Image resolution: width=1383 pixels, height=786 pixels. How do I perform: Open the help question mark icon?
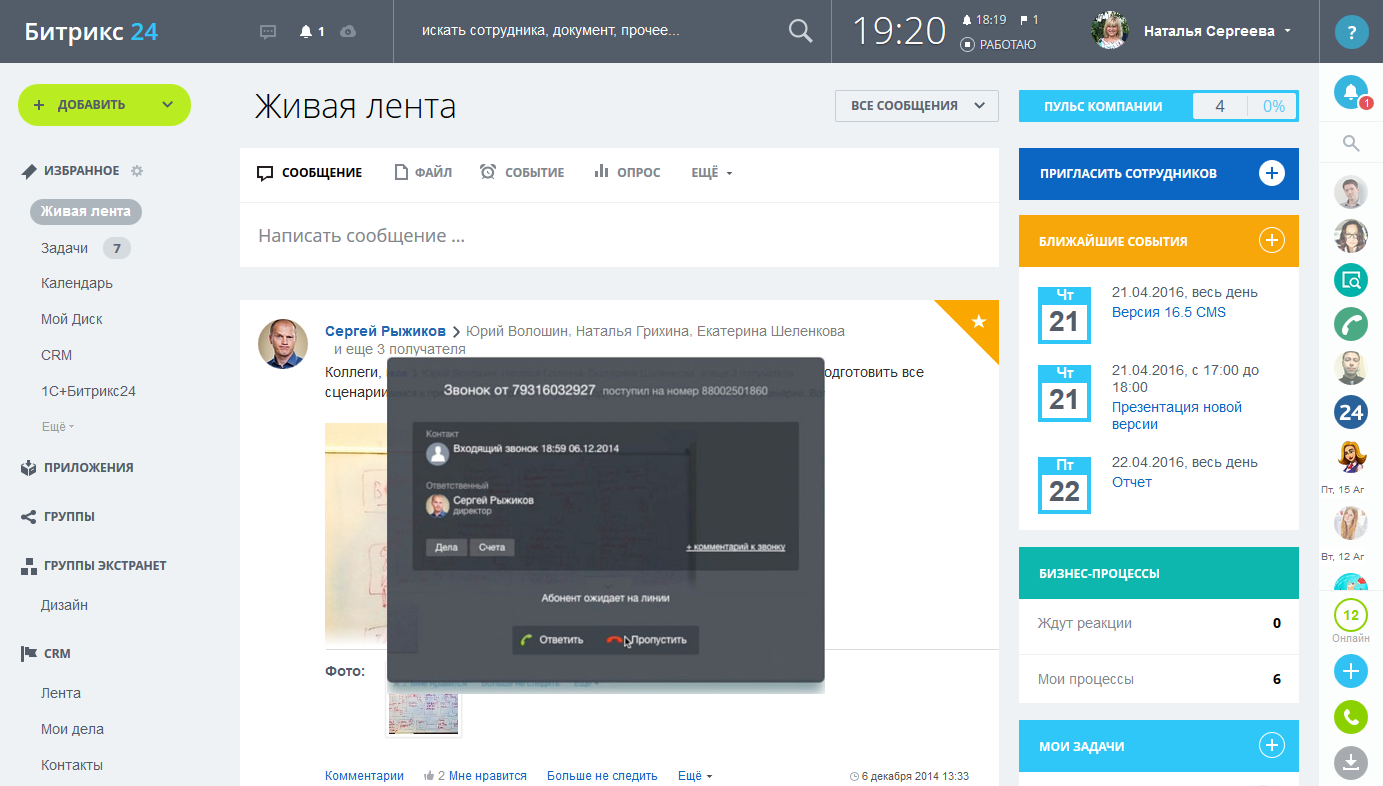pos(1351,31)
